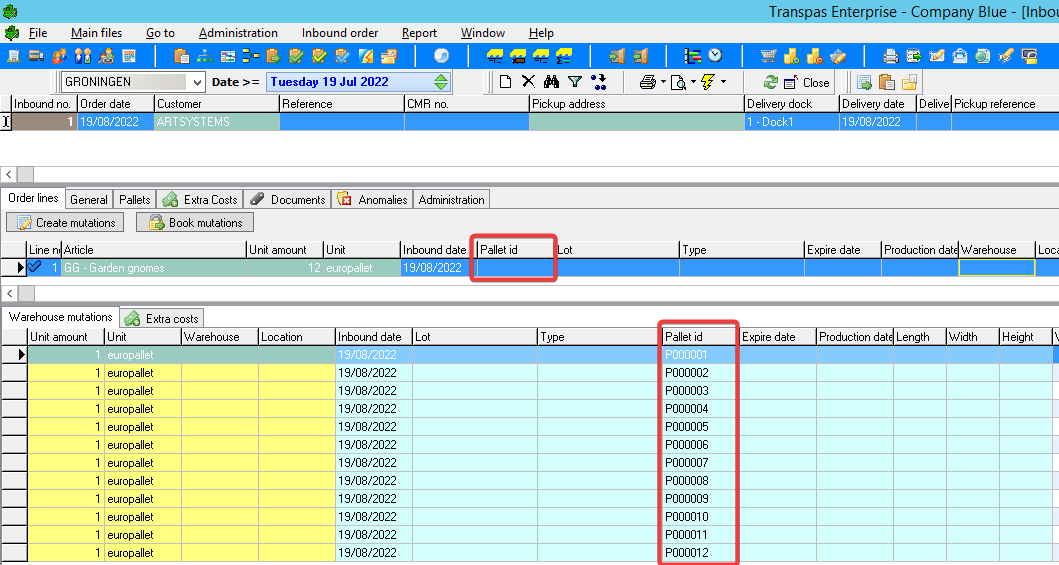Image resolution: width=1059 pixels, height=565 pixels.
Task: Click the Create mutations button
Action: click(67, 222)
